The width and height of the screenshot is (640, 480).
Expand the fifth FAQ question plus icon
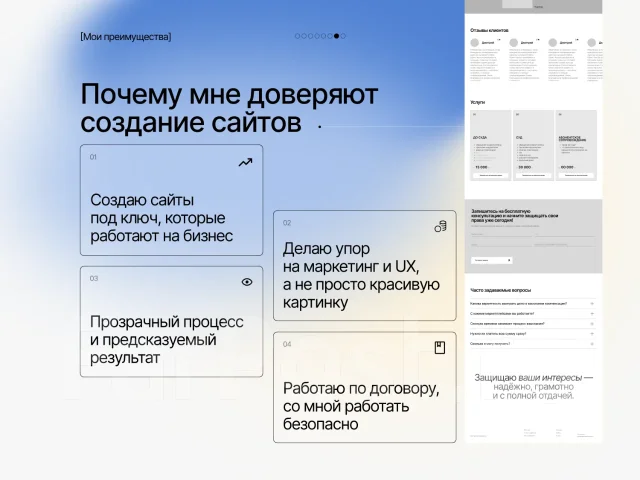[x=592, y=344]
